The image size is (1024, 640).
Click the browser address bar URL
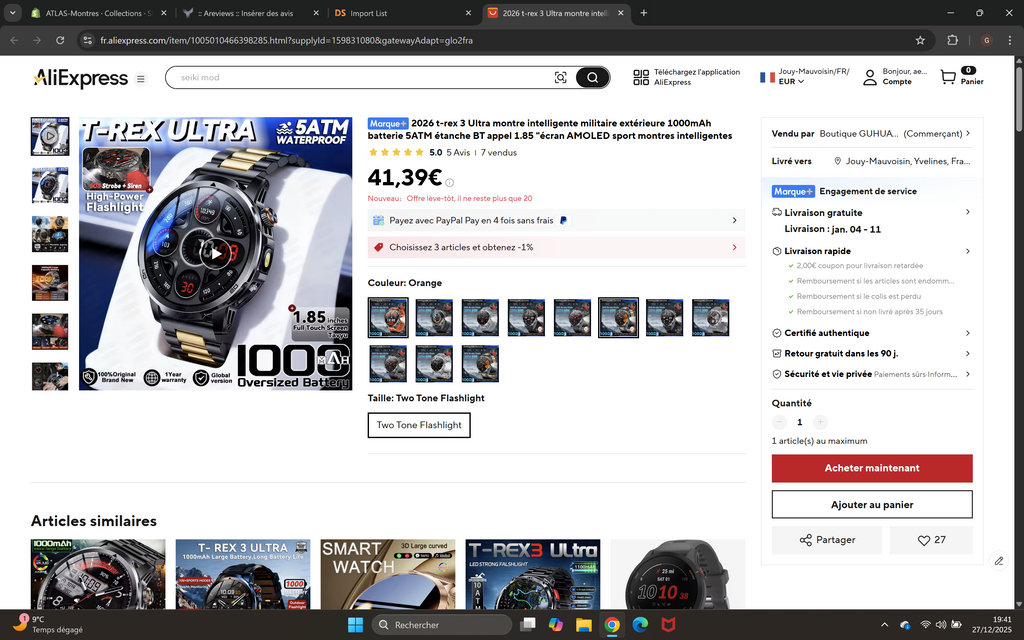[286, 40]
